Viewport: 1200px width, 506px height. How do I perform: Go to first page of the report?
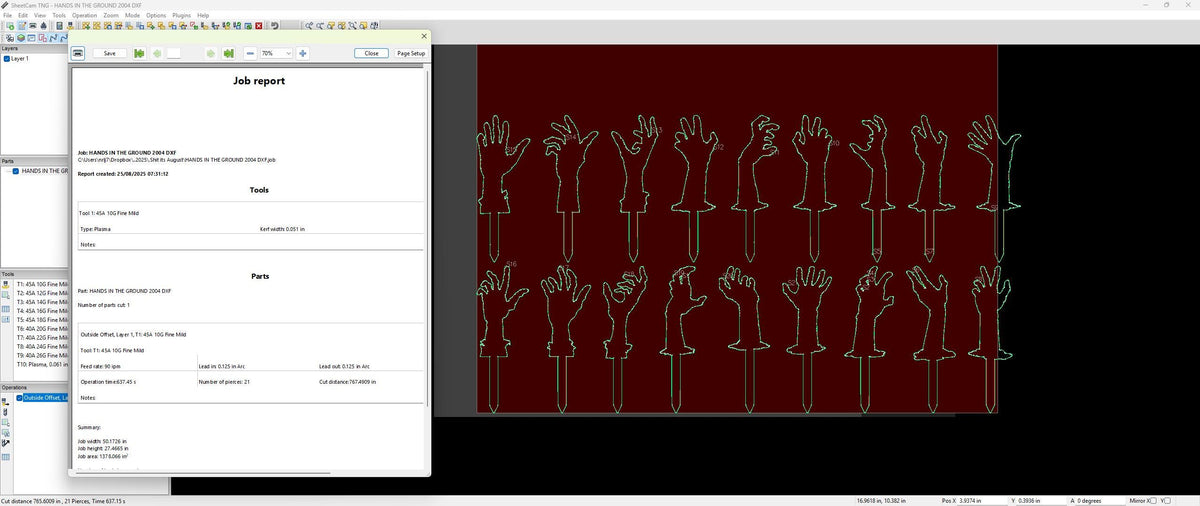pyautogui.click(x=139, y=53)
